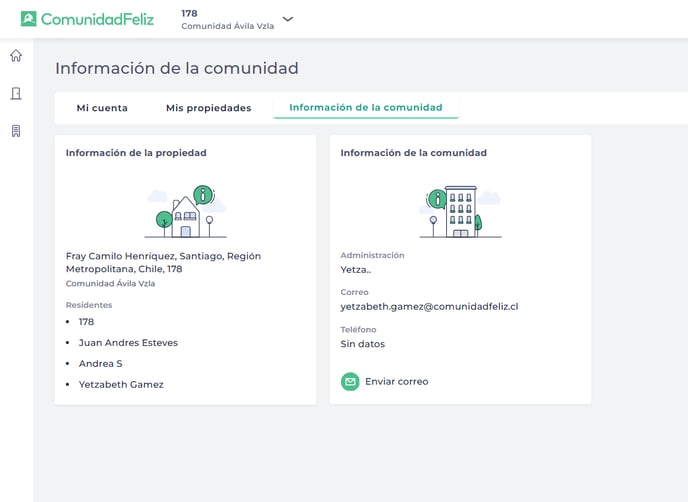
Task: Click the Enviar correo link
Action: 397,382
